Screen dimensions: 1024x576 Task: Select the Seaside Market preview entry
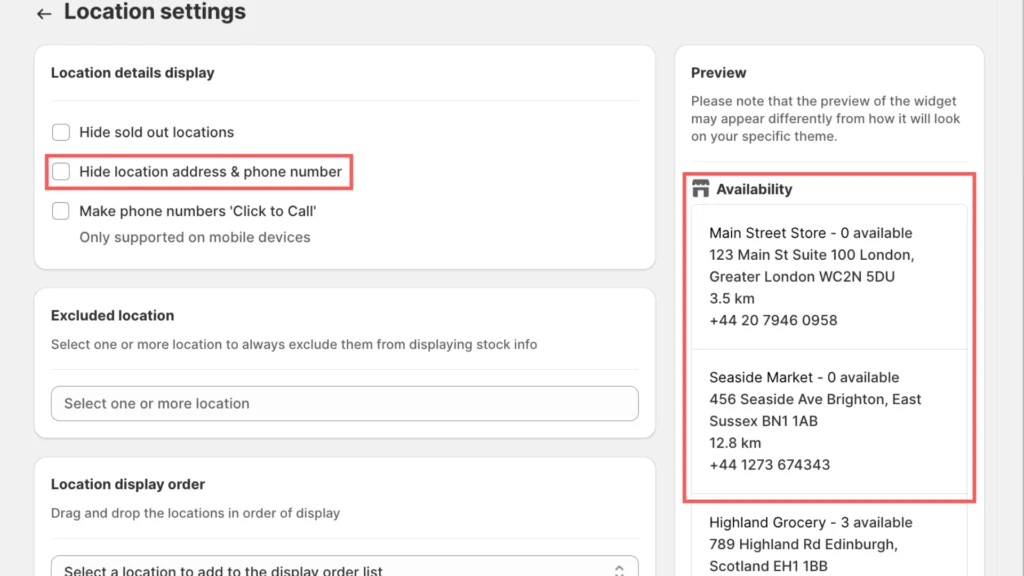(x=804, y=377)
